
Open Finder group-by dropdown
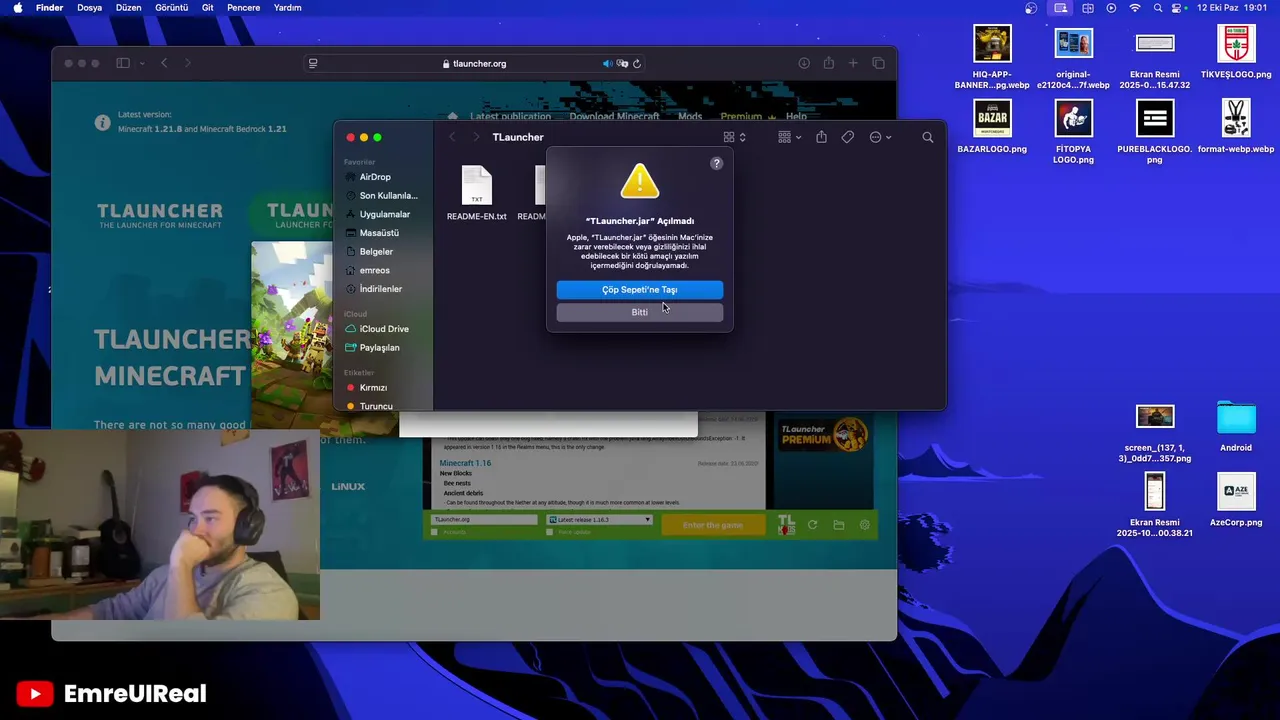[790, 137]
